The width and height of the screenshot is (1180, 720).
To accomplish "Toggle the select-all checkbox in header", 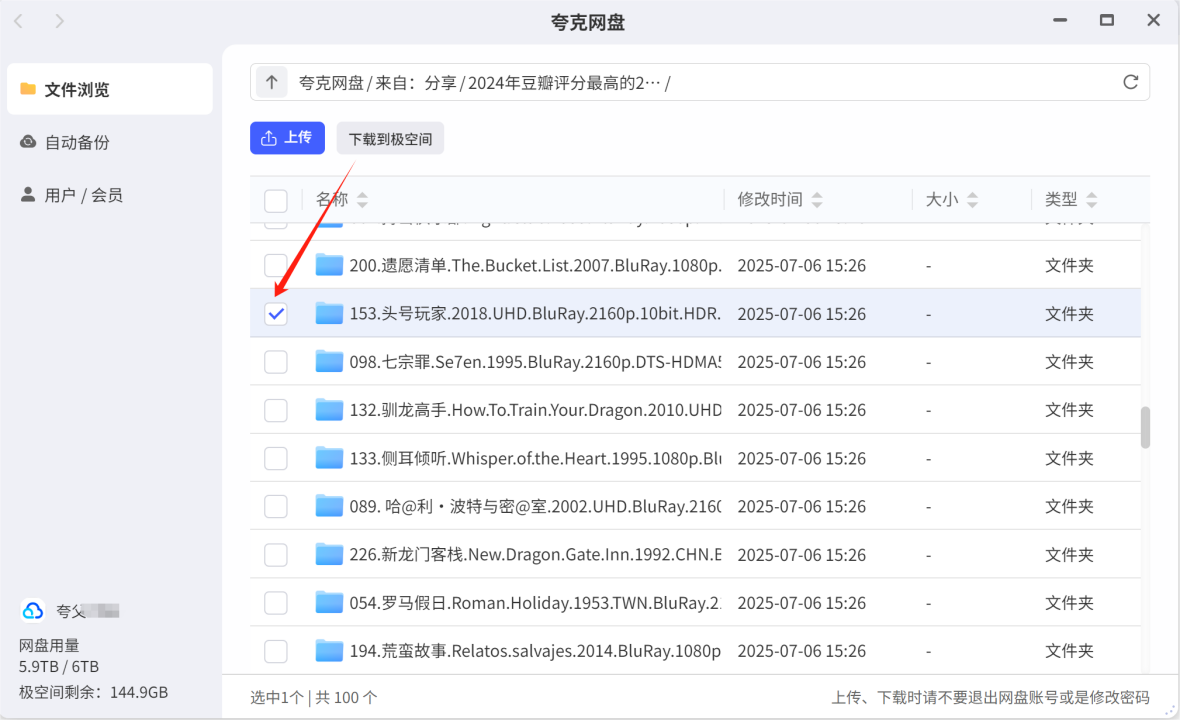I will 276,200.
